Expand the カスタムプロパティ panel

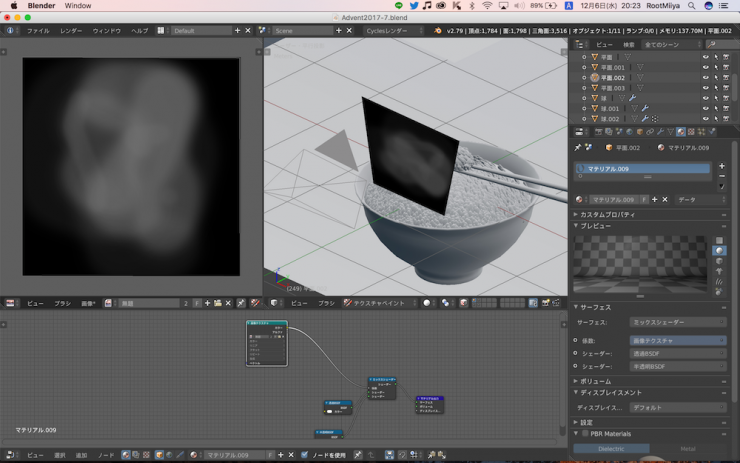[x=606, y=215]
